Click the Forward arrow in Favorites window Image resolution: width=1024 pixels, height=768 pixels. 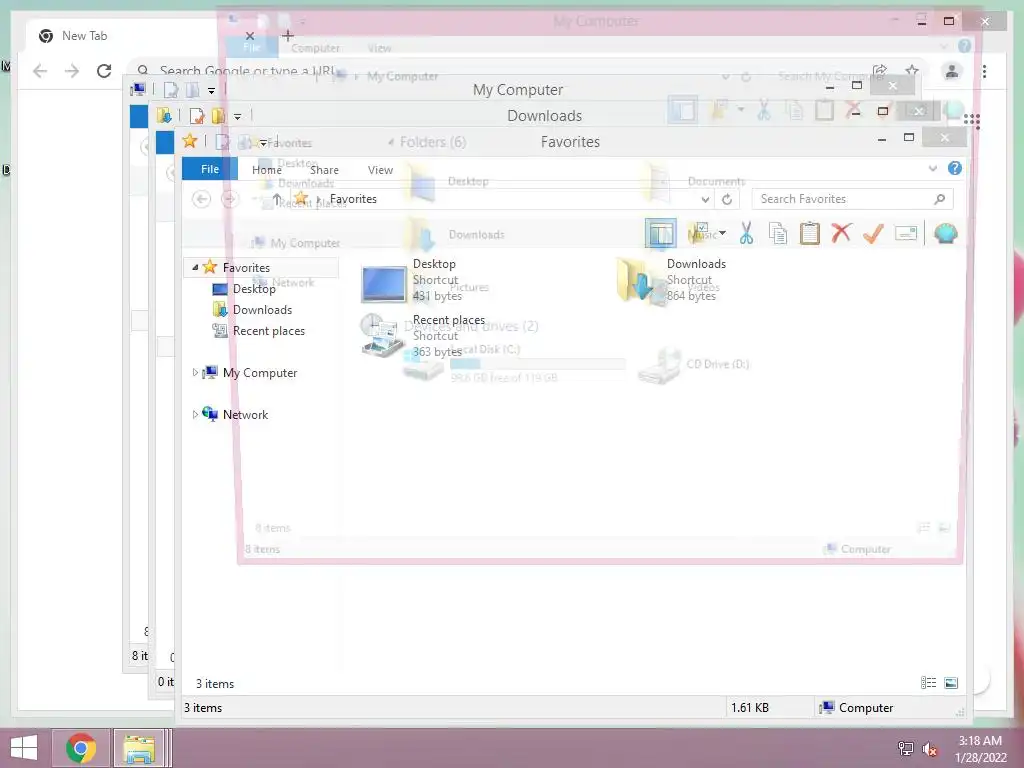coord(229,199)
